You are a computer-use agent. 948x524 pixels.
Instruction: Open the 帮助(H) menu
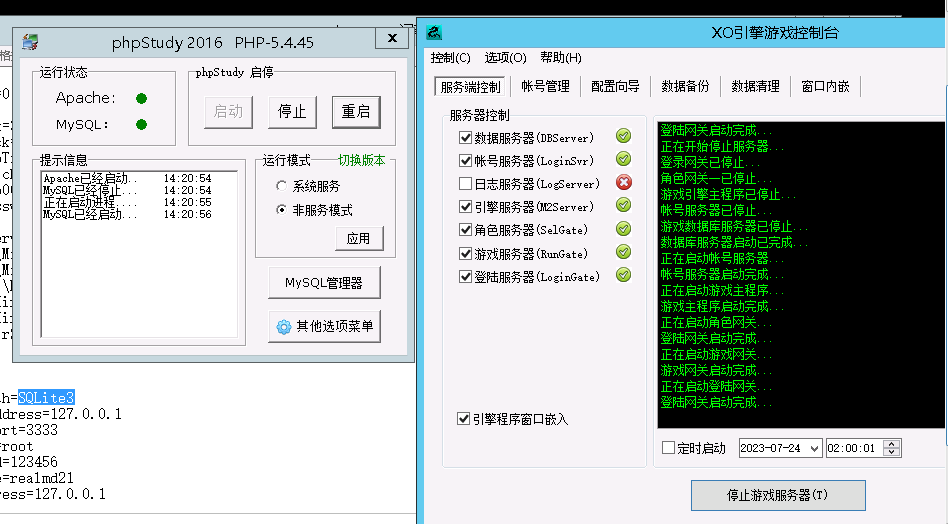pos(561,58)
